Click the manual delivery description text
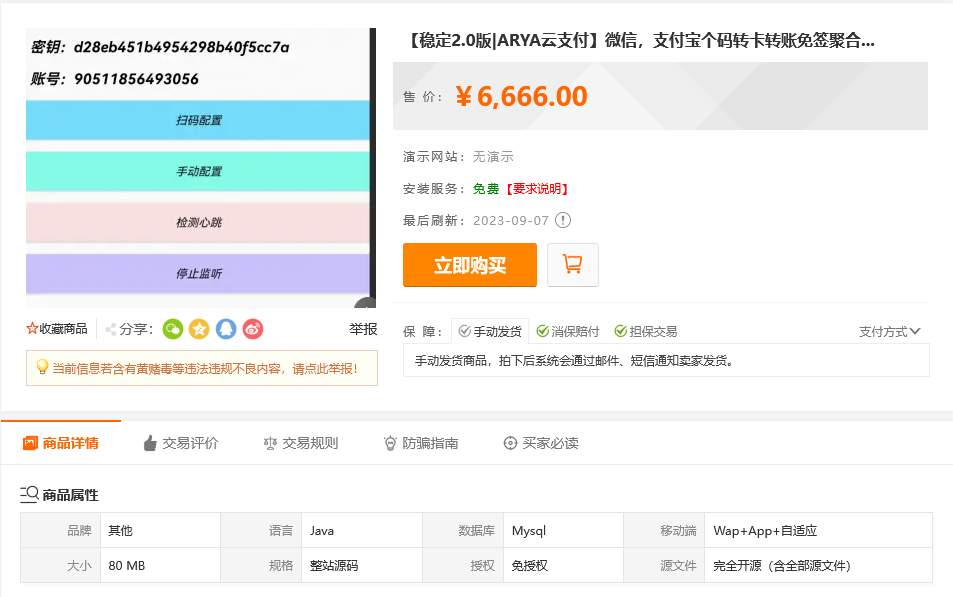 point(574,361)
